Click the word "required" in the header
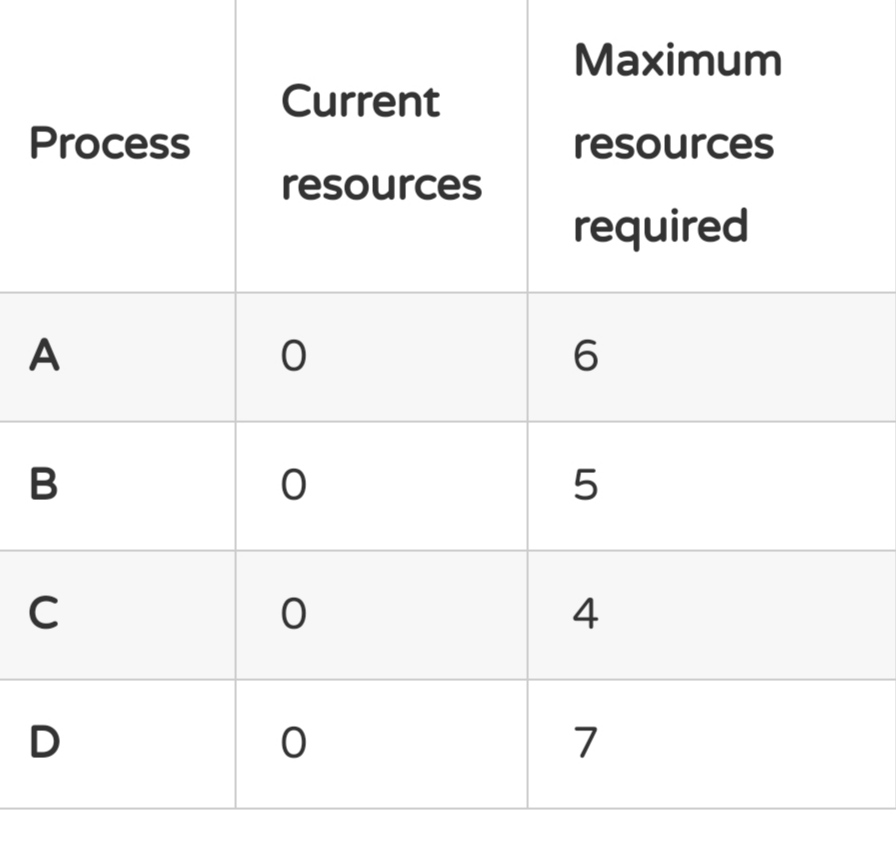Image resolution: width=896 pixels, height=851 pixels. tap(660, 227)
